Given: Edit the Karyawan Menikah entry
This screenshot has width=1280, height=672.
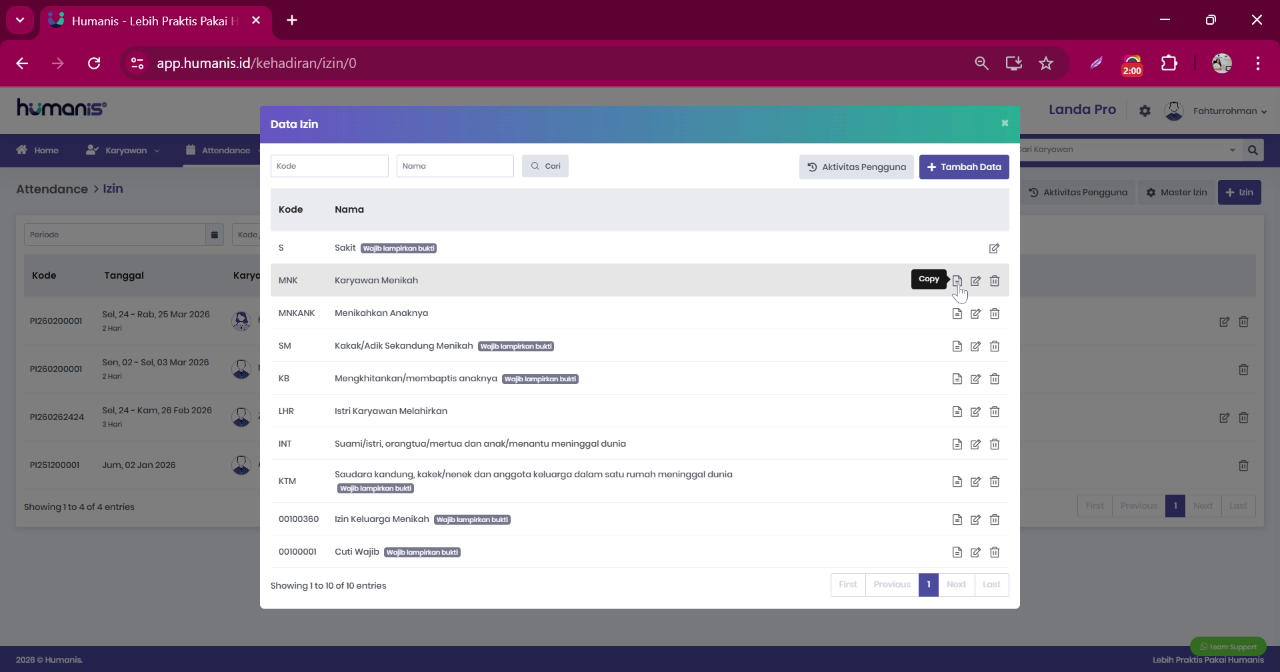Looking at the screenshot, I should click(x=976, y=281).
